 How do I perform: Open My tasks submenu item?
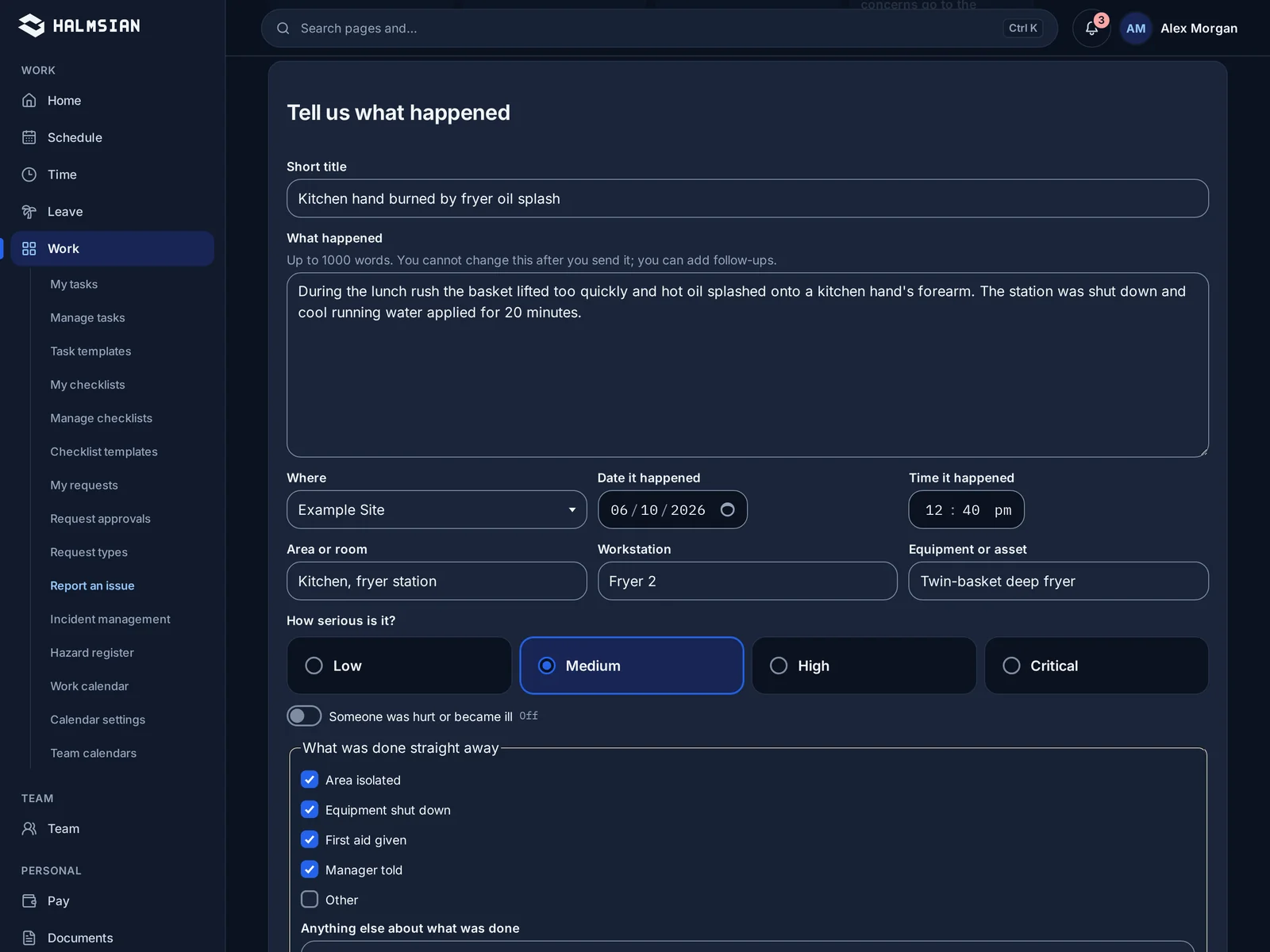click(x=74, y=284)
